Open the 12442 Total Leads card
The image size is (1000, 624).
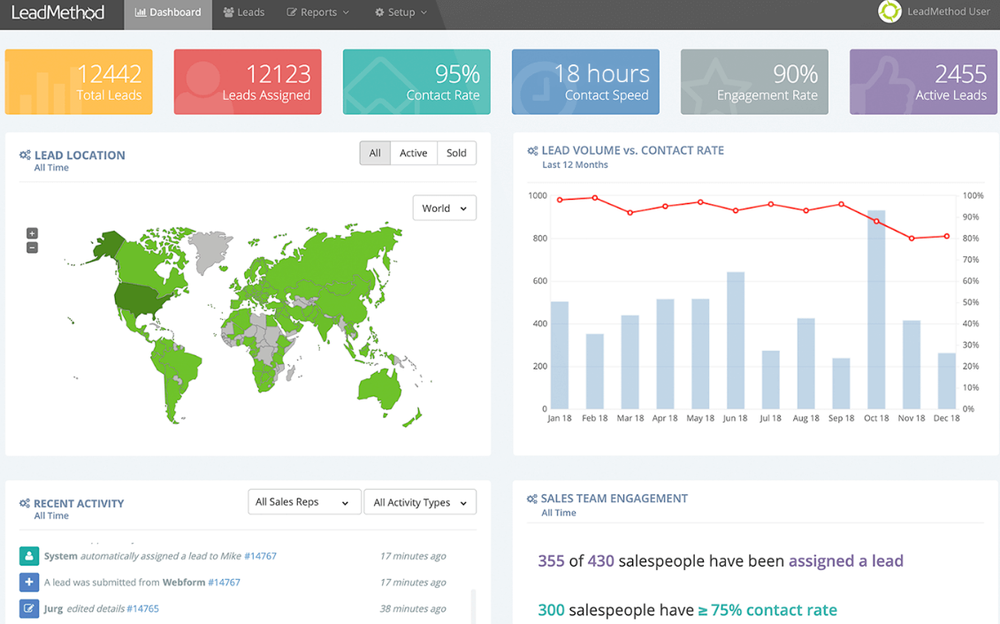(78, 82)
